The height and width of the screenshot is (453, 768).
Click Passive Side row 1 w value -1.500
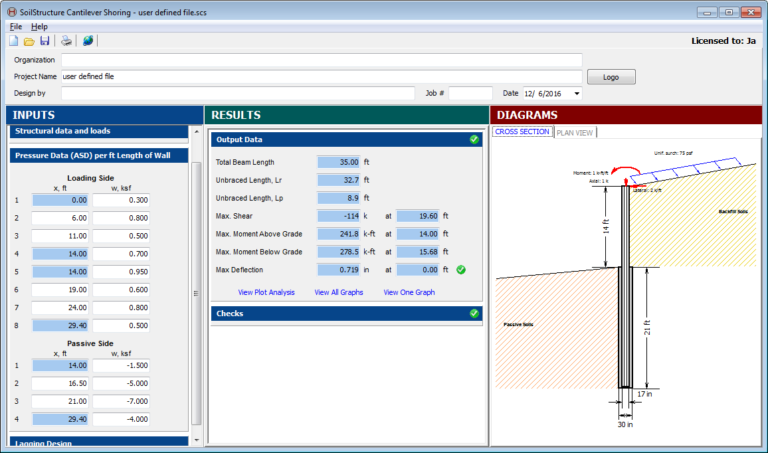121,365
